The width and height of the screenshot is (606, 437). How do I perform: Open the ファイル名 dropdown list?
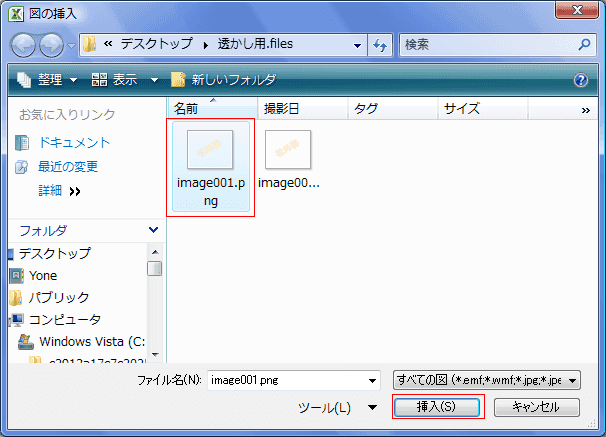pos(372,381)
